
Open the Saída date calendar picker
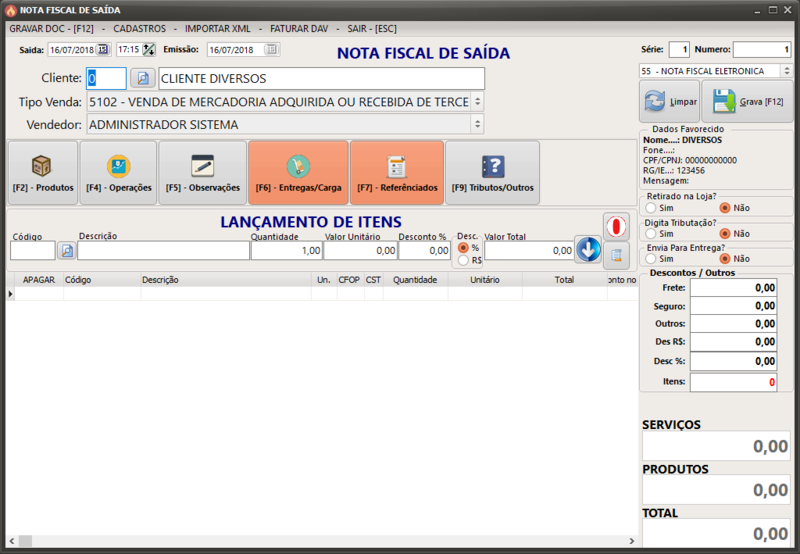click(103, 49)
